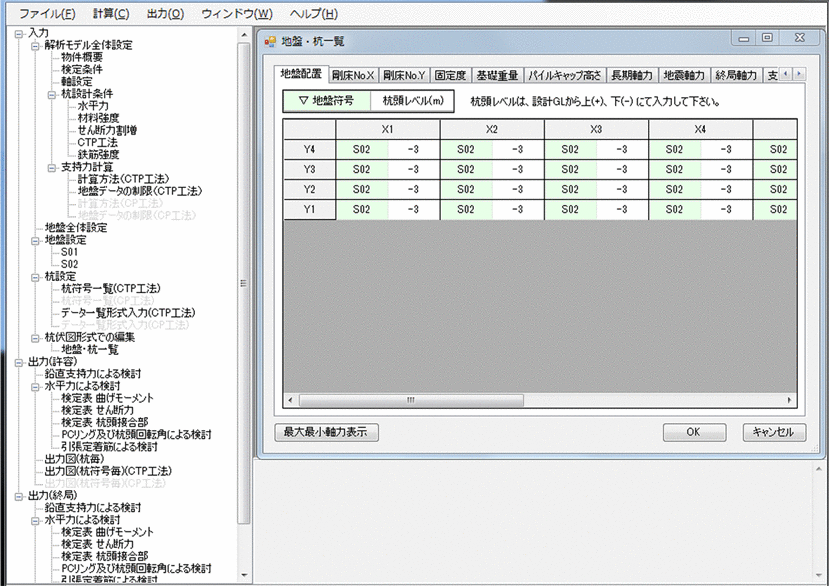
Task: Select 鉄筋強度 tree item
Action: tap(98, 154)
